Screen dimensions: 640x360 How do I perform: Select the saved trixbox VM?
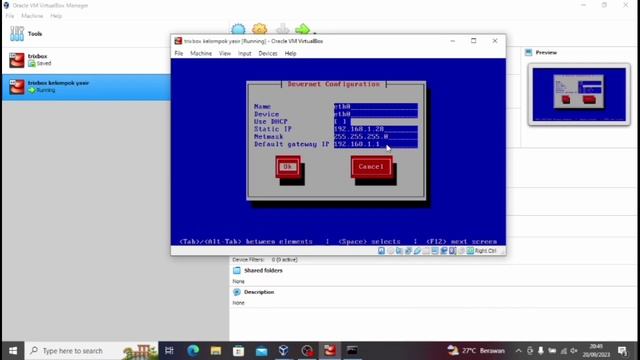point(86,60)
